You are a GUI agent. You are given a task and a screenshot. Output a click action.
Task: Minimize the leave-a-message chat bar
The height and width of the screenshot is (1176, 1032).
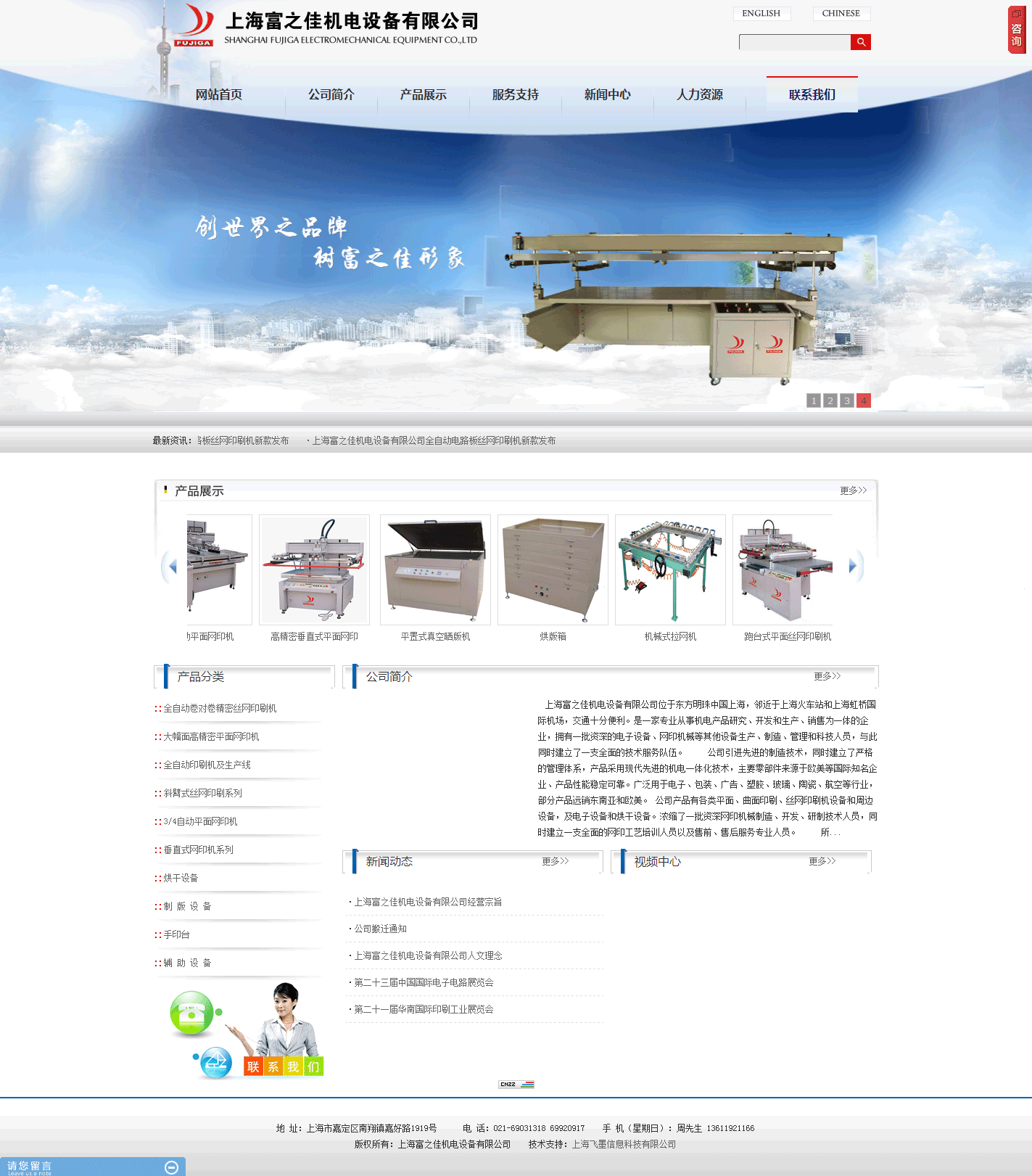point(172,1167)
